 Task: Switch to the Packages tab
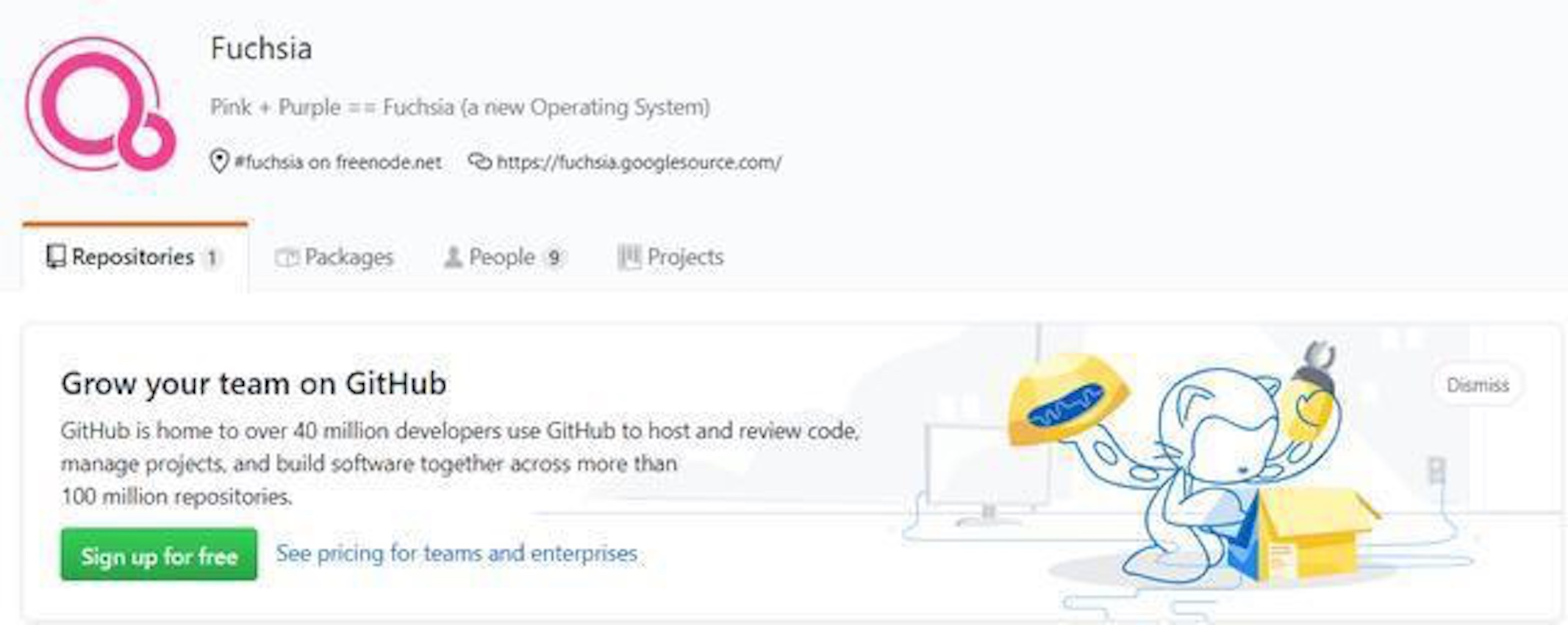coord(348,257)
